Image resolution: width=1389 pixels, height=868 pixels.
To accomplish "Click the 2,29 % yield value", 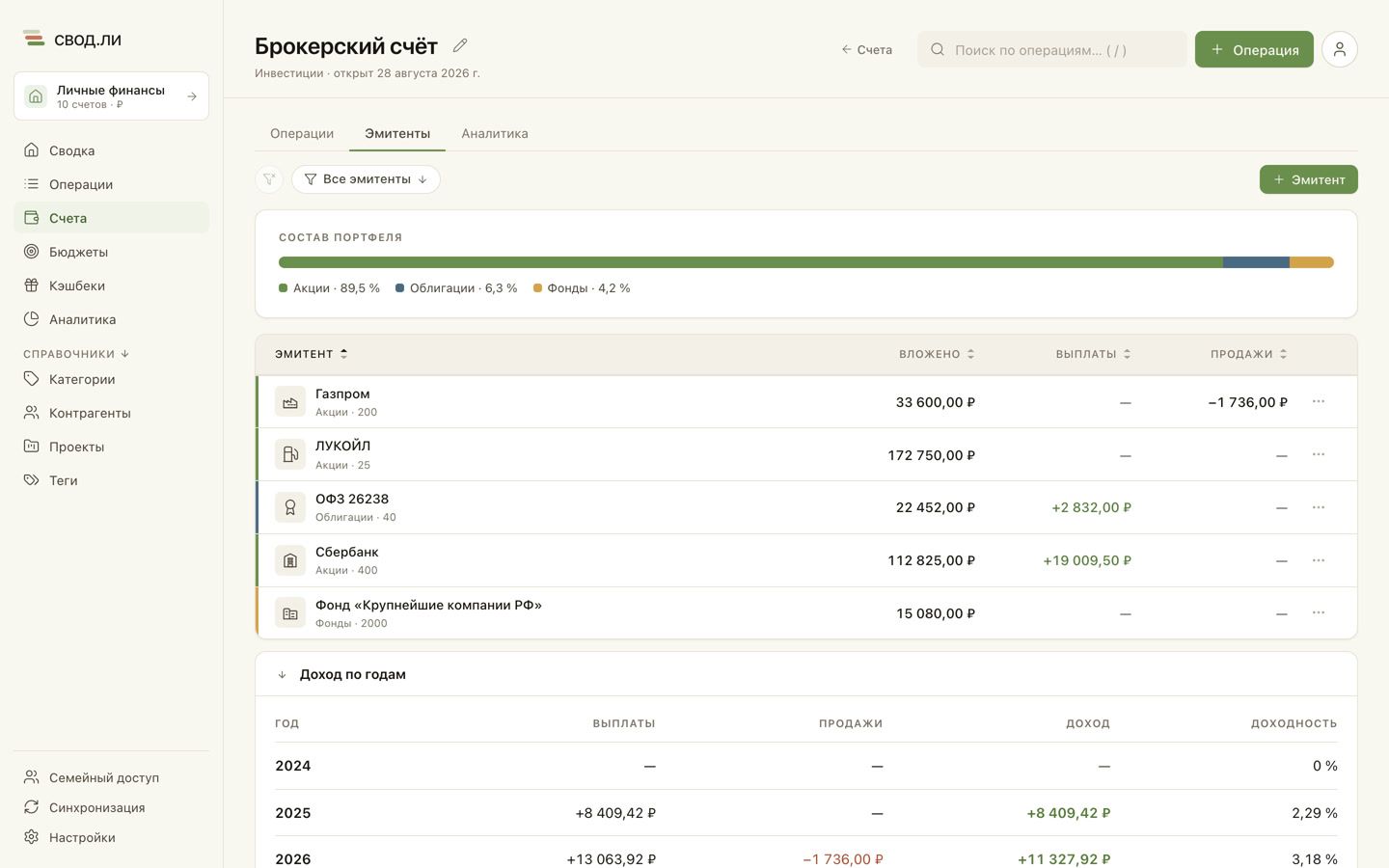I will click(1315, 813).
